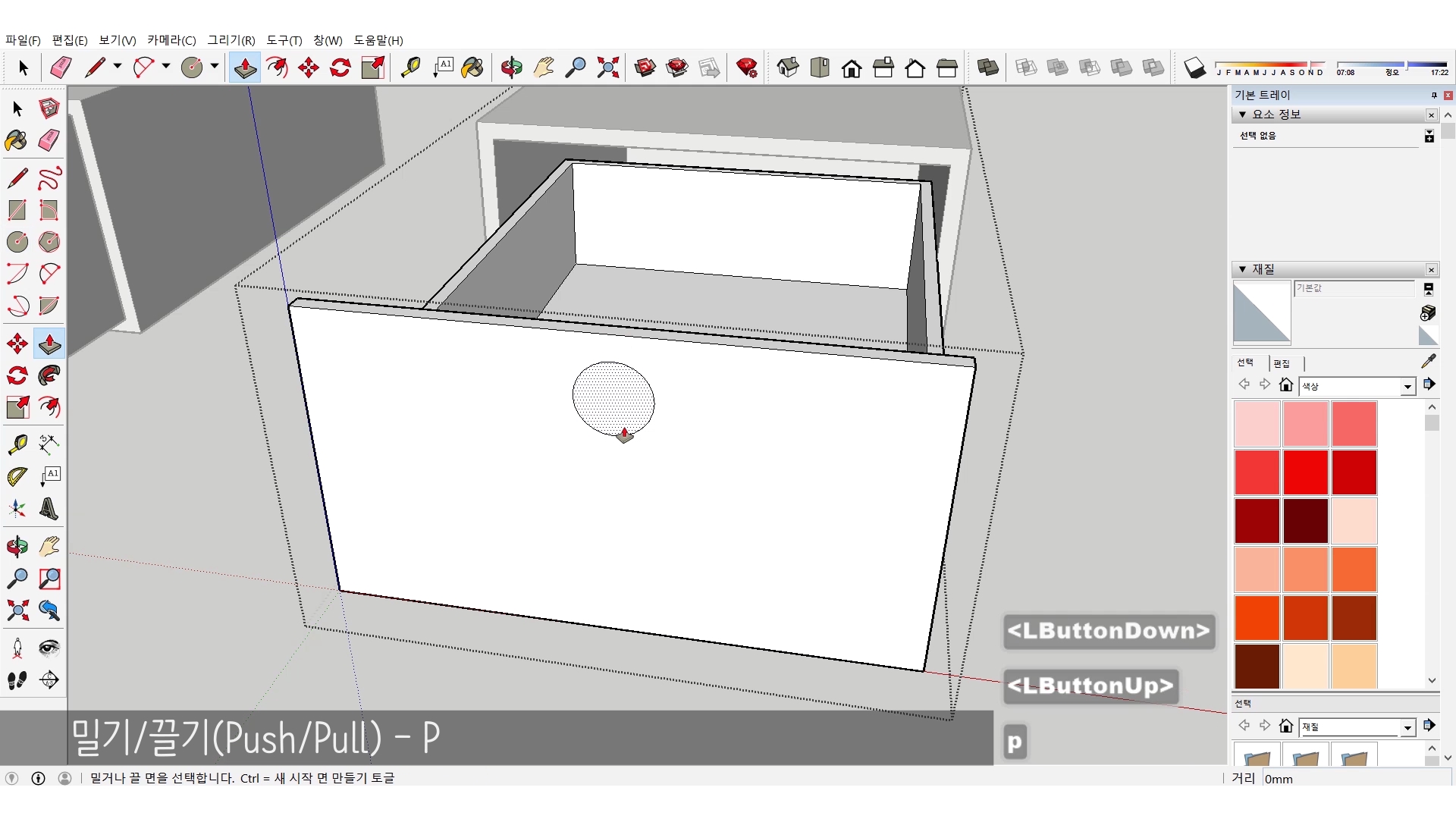Toggle the default tray auto-hide pin
Viewport: 1456px width, 819px height.
pos(1434,96)
